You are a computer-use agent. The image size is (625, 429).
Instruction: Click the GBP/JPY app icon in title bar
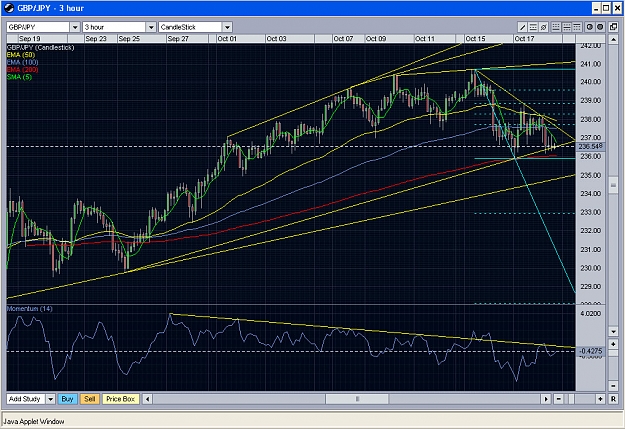(9, 8)
